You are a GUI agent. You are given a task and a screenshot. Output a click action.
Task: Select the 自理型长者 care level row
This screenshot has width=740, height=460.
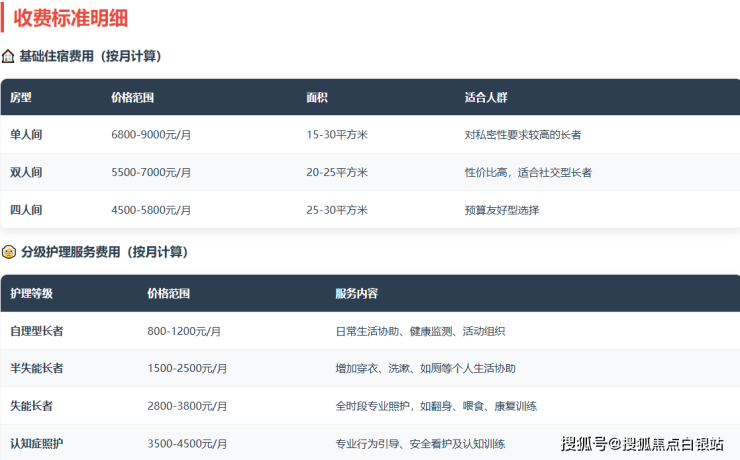pyautogui.click(x=37, y=330)
